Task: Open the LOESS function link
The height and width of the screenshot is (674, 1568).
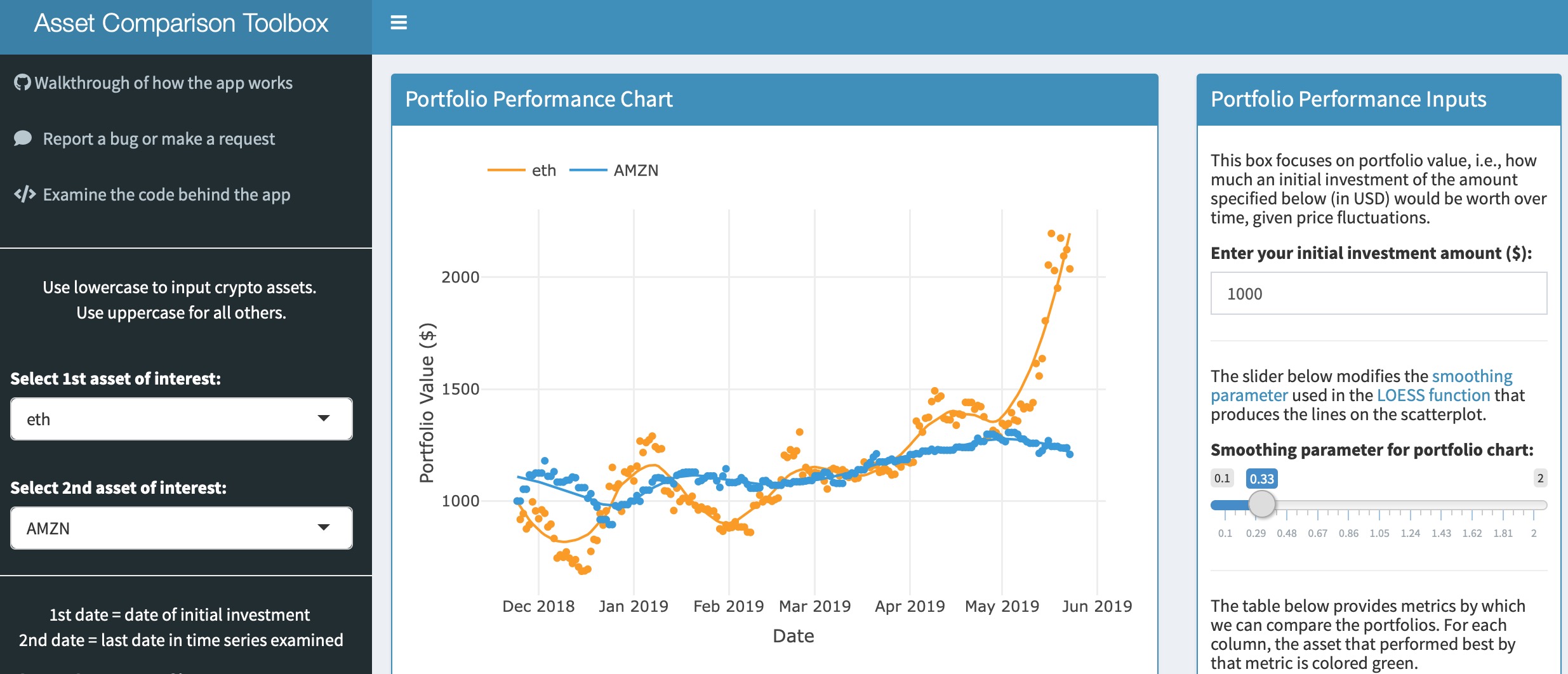Action: pos(1433,395)
